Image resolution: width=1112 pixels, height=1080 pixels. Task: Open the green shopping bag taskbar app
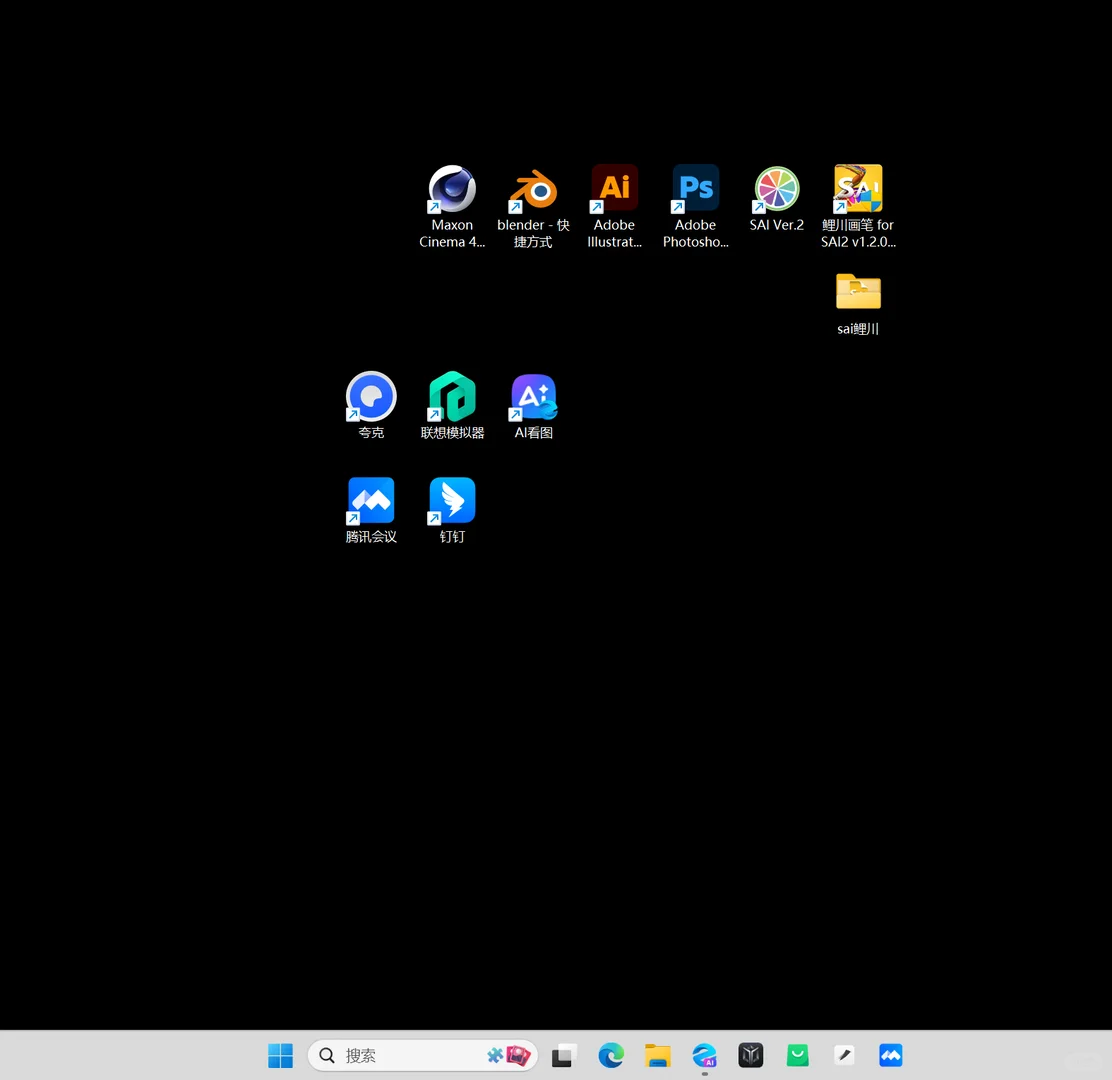coord(797,1055)
